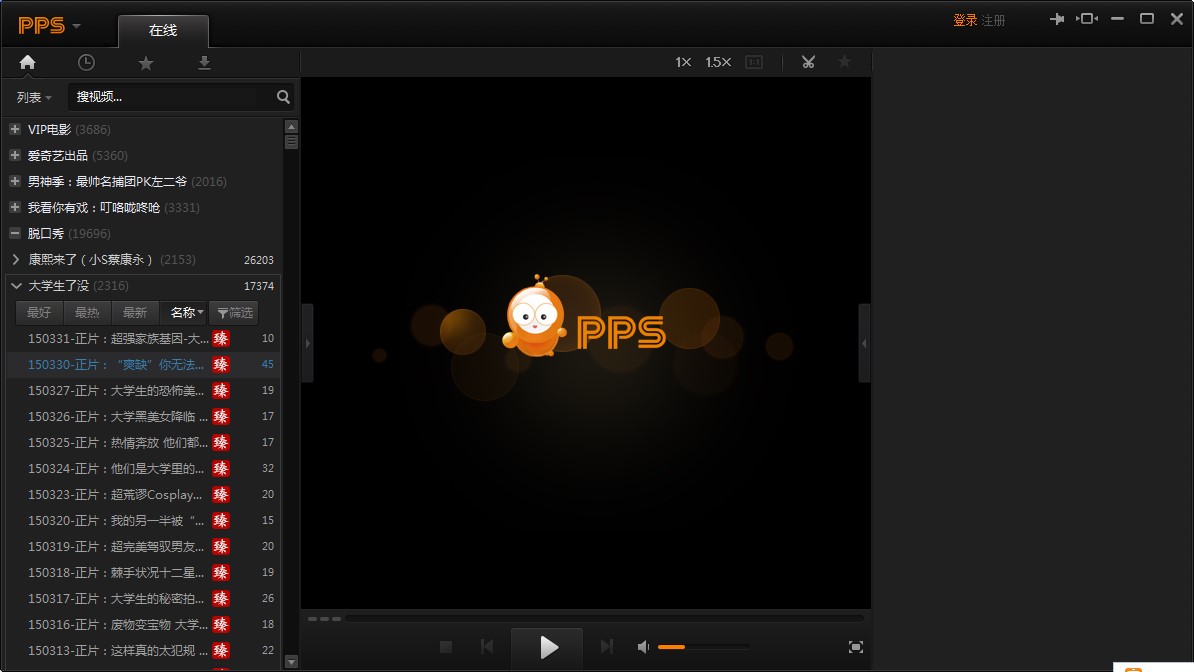Click the pin-on-top icon at top right

(1057, 18)
